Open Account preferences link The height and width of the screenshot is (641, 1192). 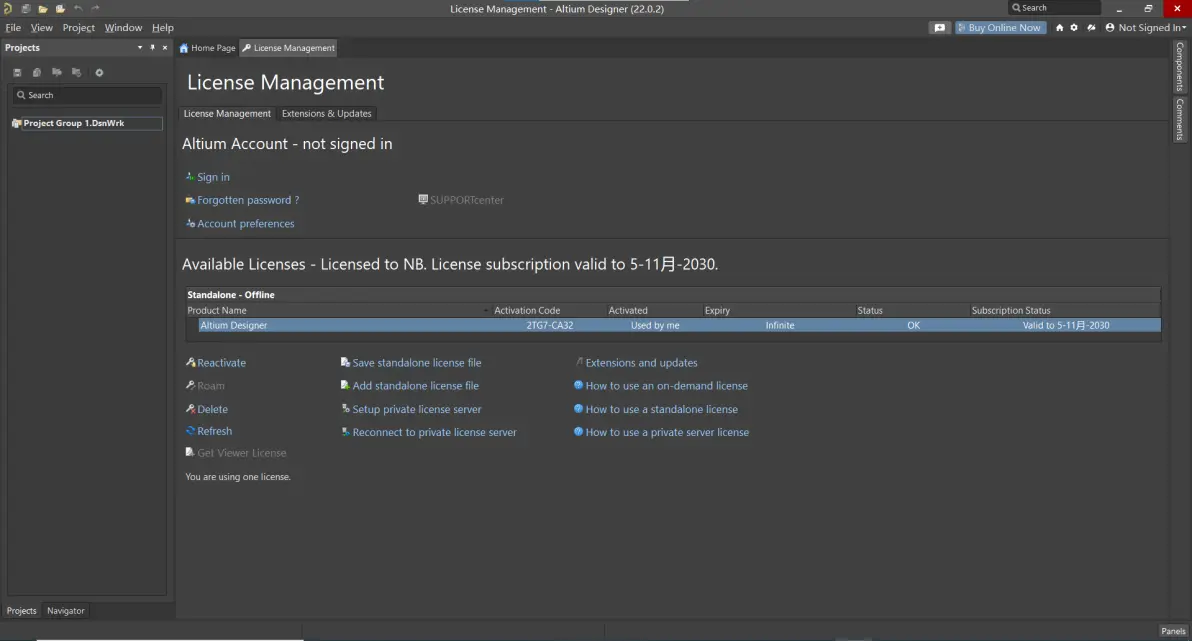tap(246, 224)
